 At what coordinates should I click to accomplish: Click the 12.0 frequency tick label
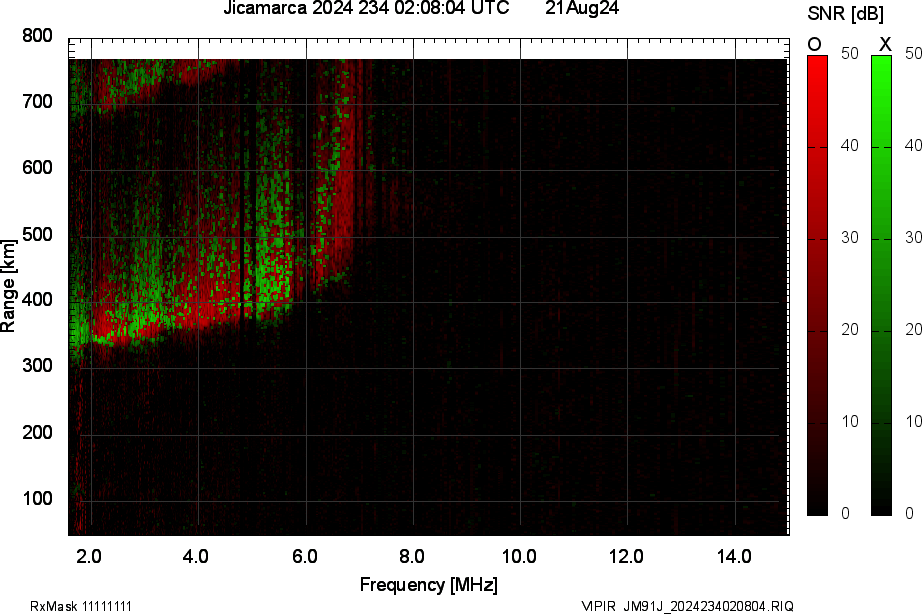(x=626, y=556)
